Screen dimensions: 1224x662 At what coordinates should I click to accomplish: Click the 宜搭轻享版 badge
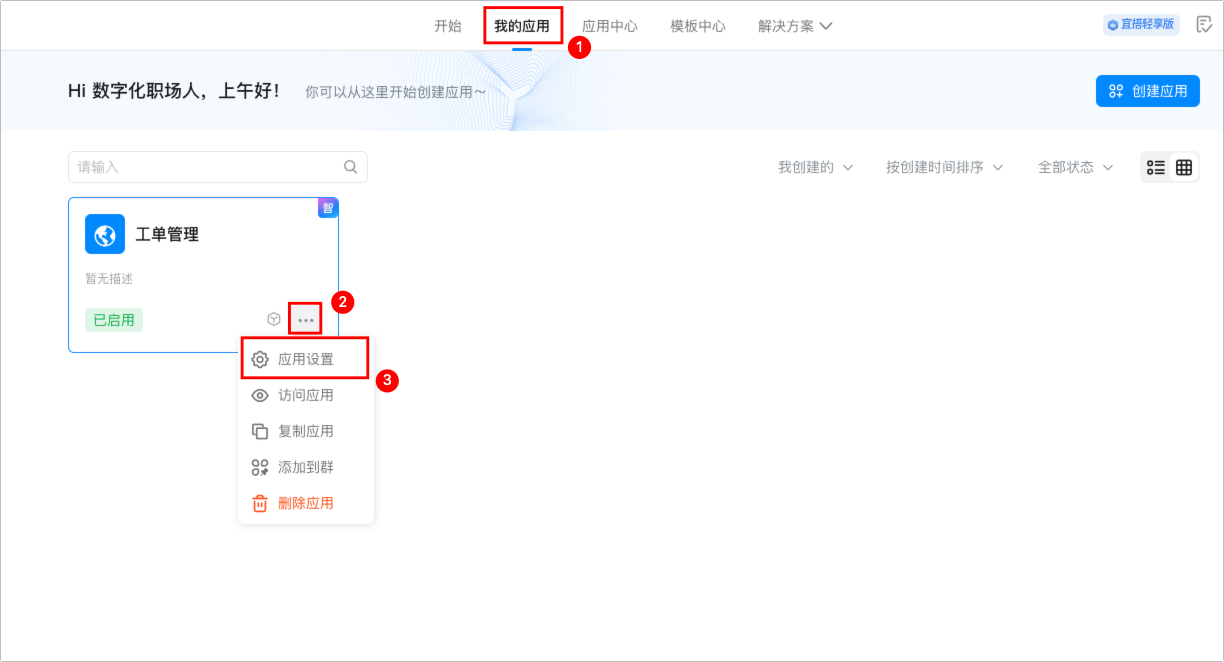(x=1141, y=24)
